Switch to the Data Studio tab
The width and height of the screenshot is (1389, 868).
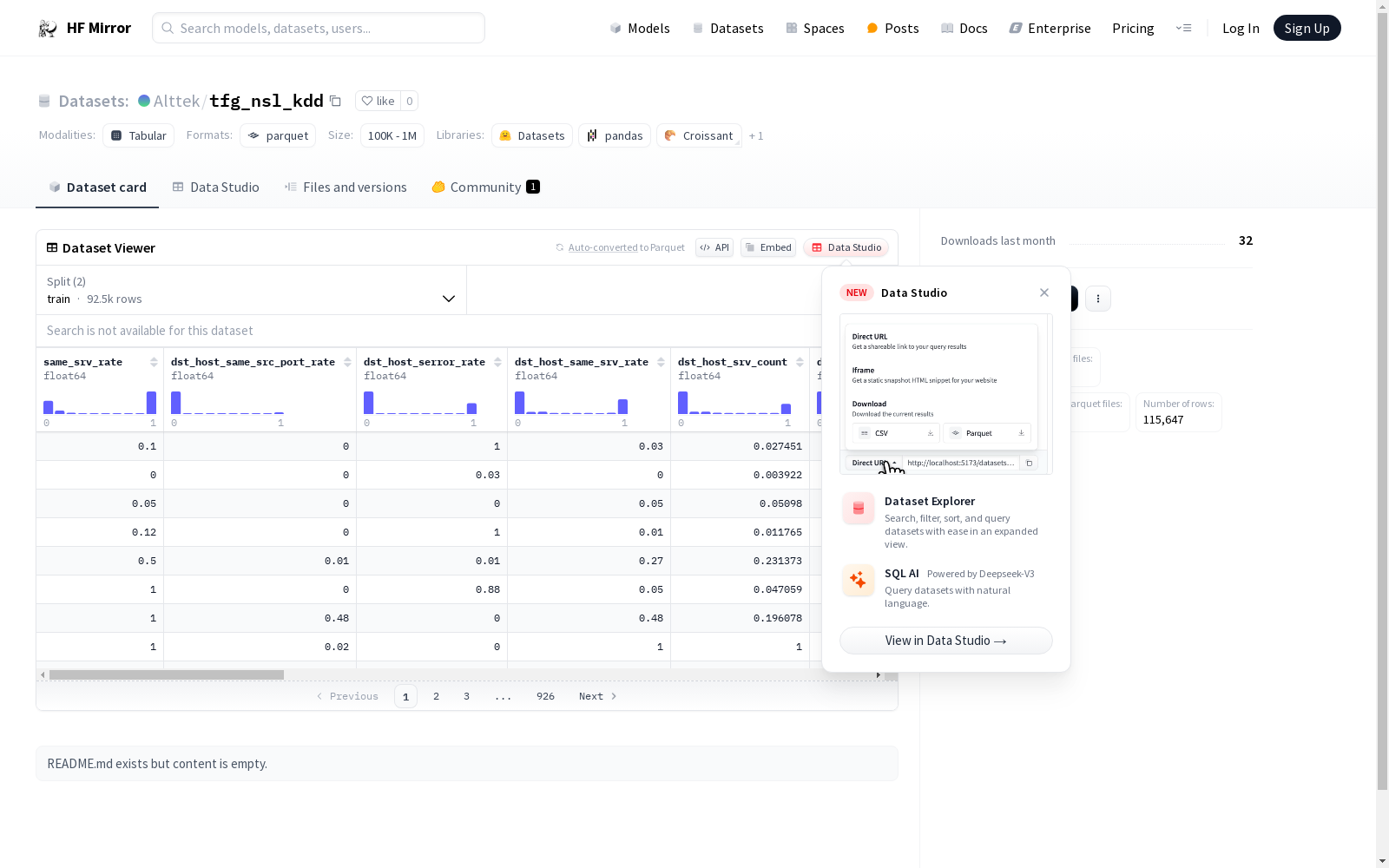coord(215,187)
